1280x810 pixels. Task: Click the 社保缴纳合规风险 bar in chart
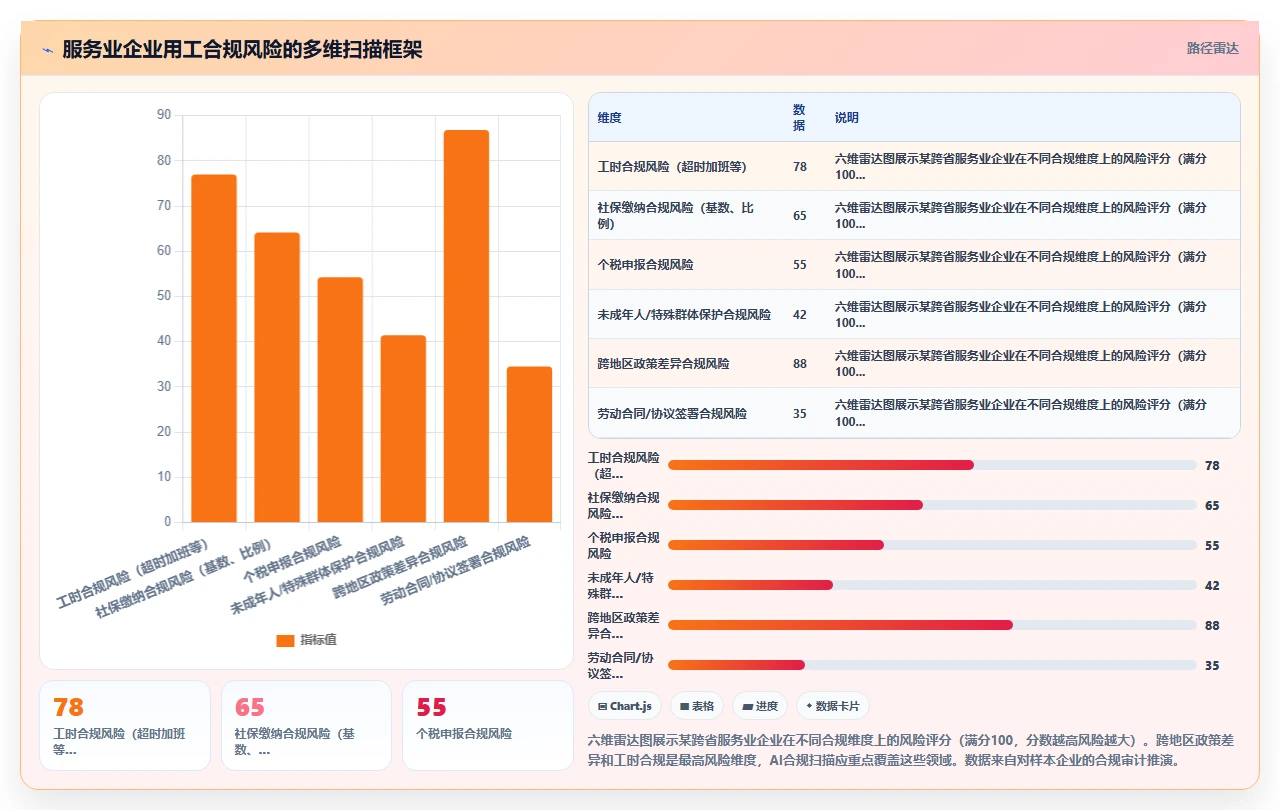277,377
